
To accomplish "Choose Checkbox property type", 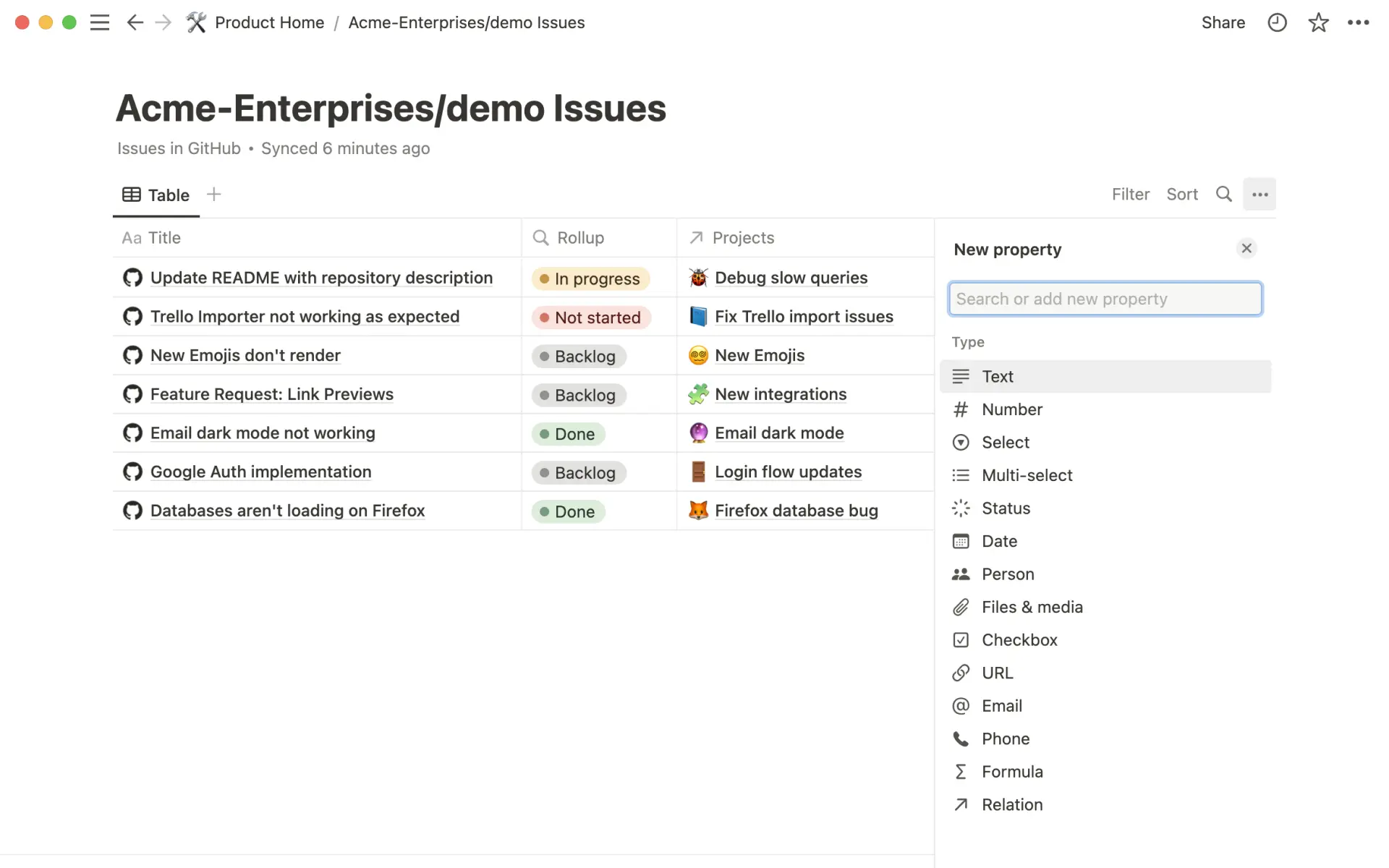I will pos(1019,639).
